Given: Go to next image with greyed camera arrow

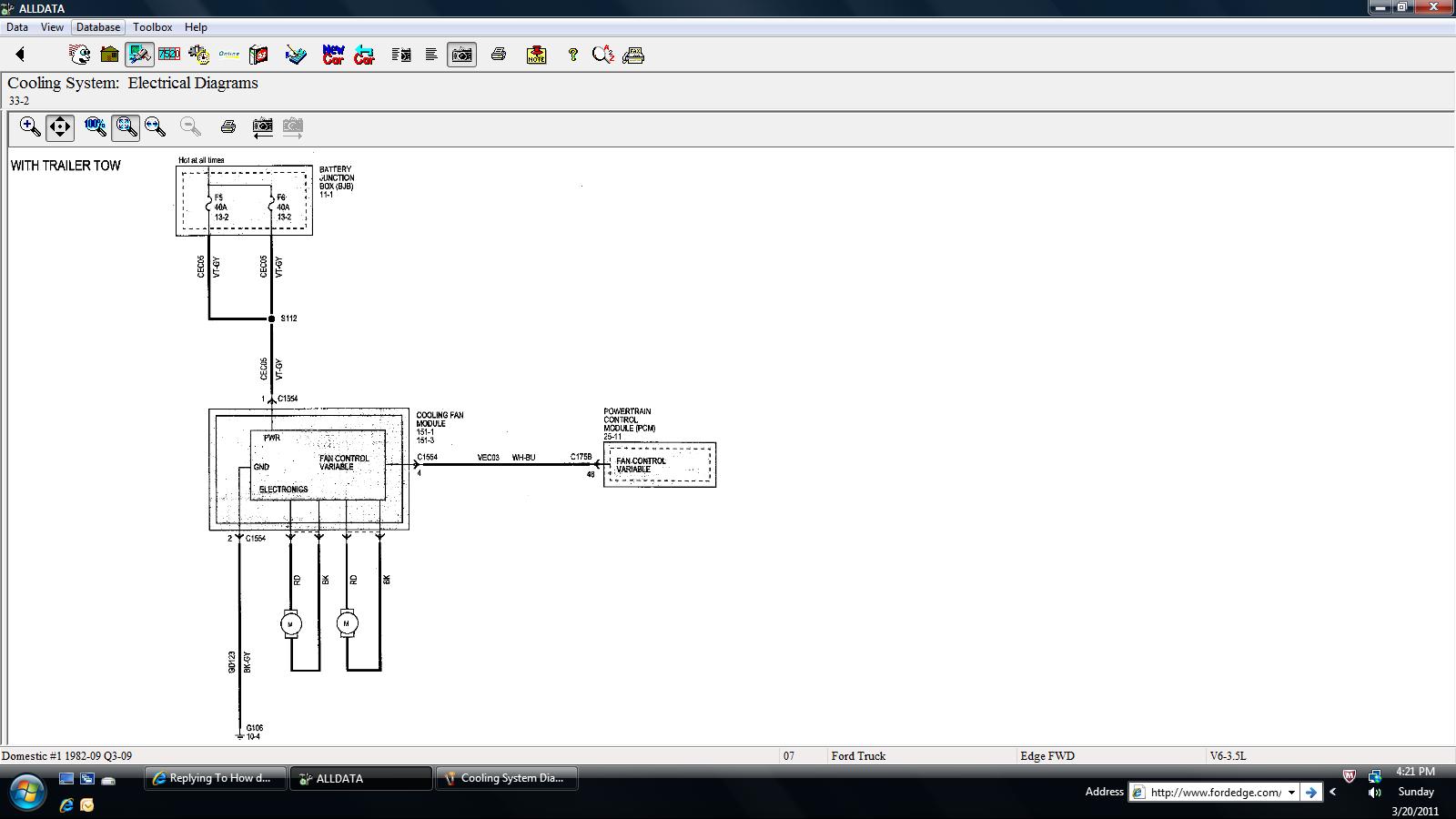Looking at the screenshot, I should click(292, 126).
